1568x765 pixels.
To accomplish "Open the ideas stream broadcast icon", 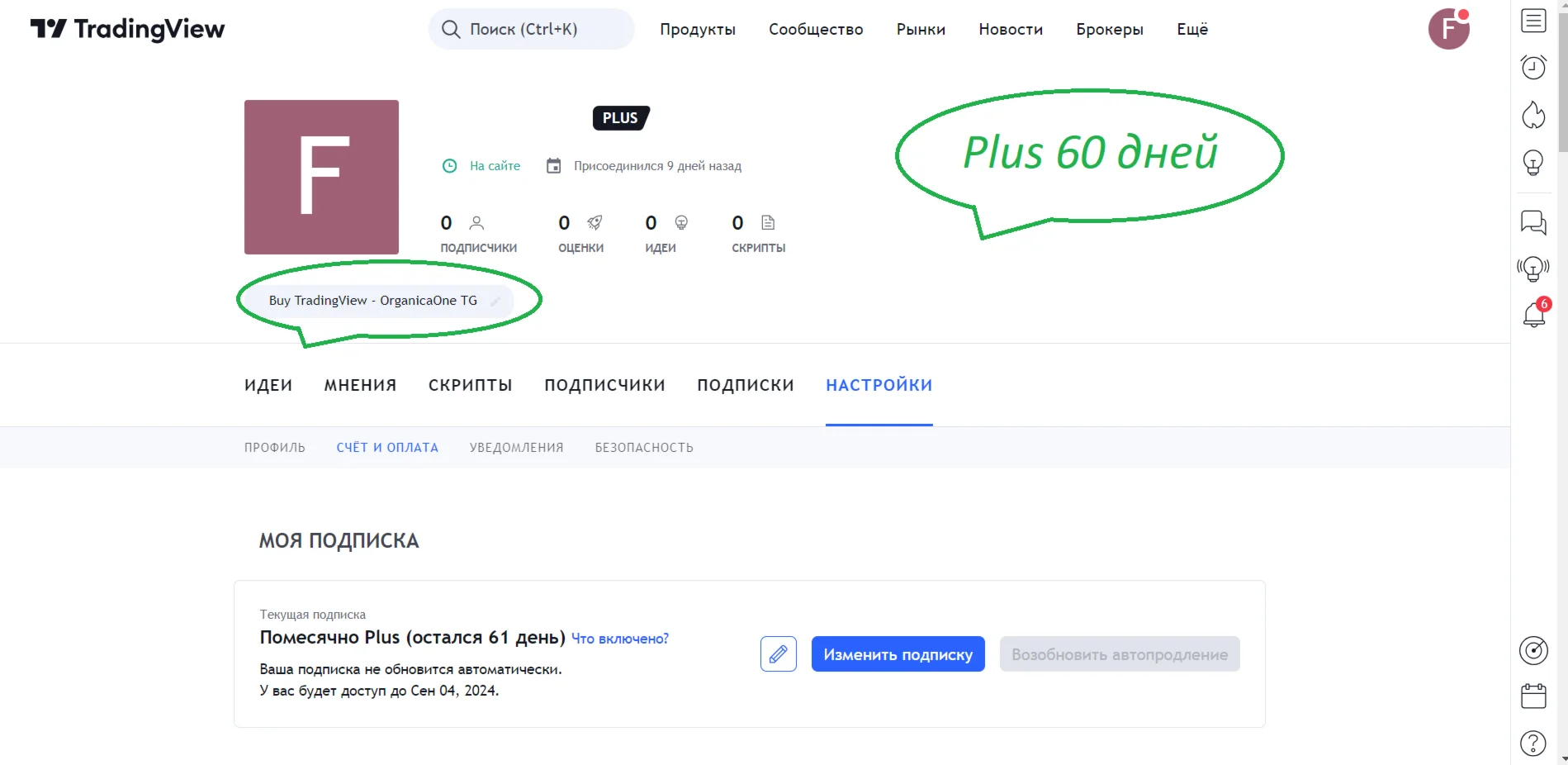I will click(x=1533, y=268).
